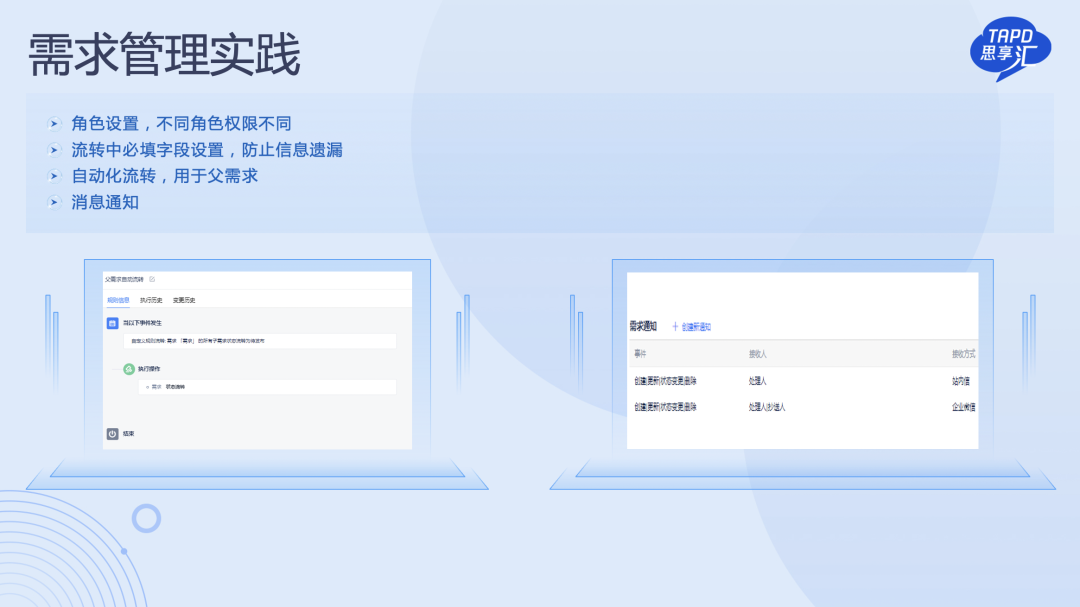Click the 执行操作 label
This screenshot has width=1080, height=607.
point(149,369)
